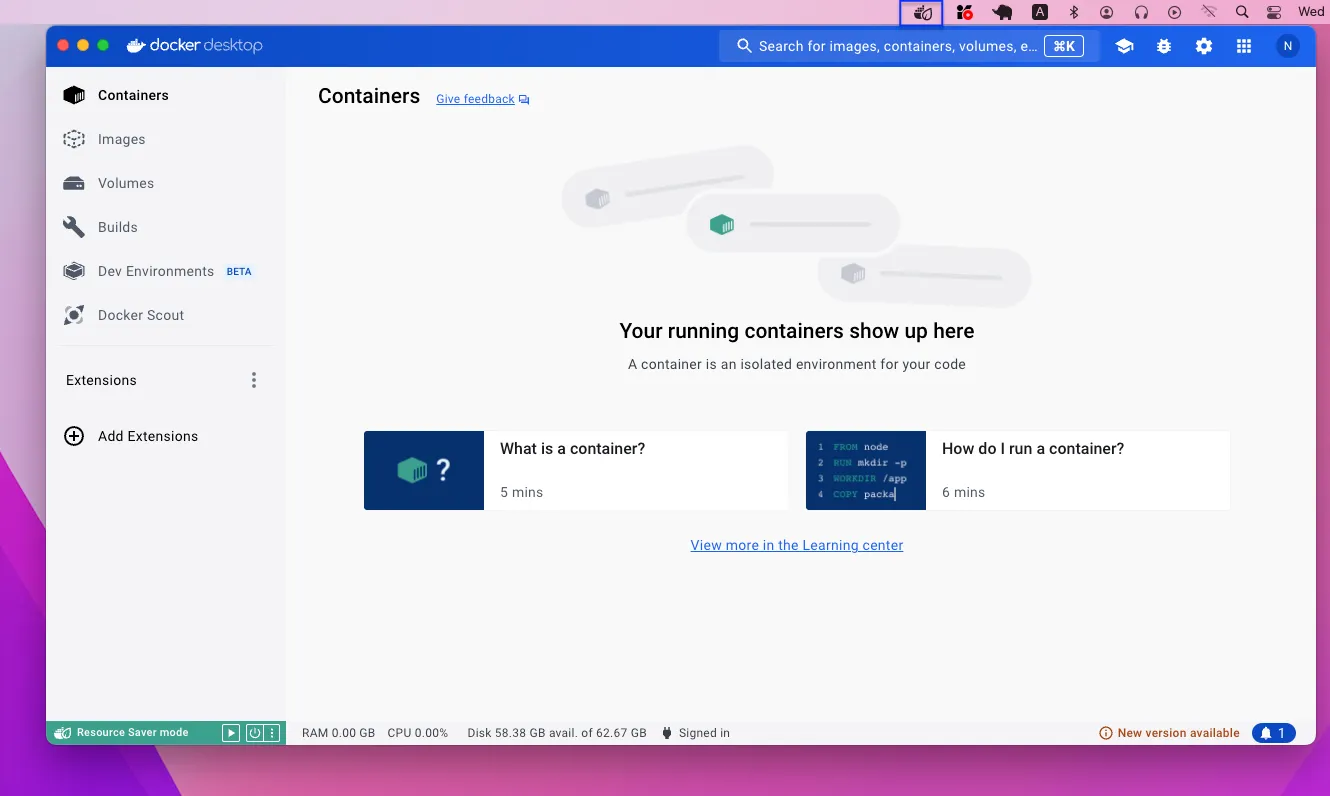The height and width of the screenshot is (796, 1330).
Task: Click the play button in Resource Saver bar
Action: point(231,733)
